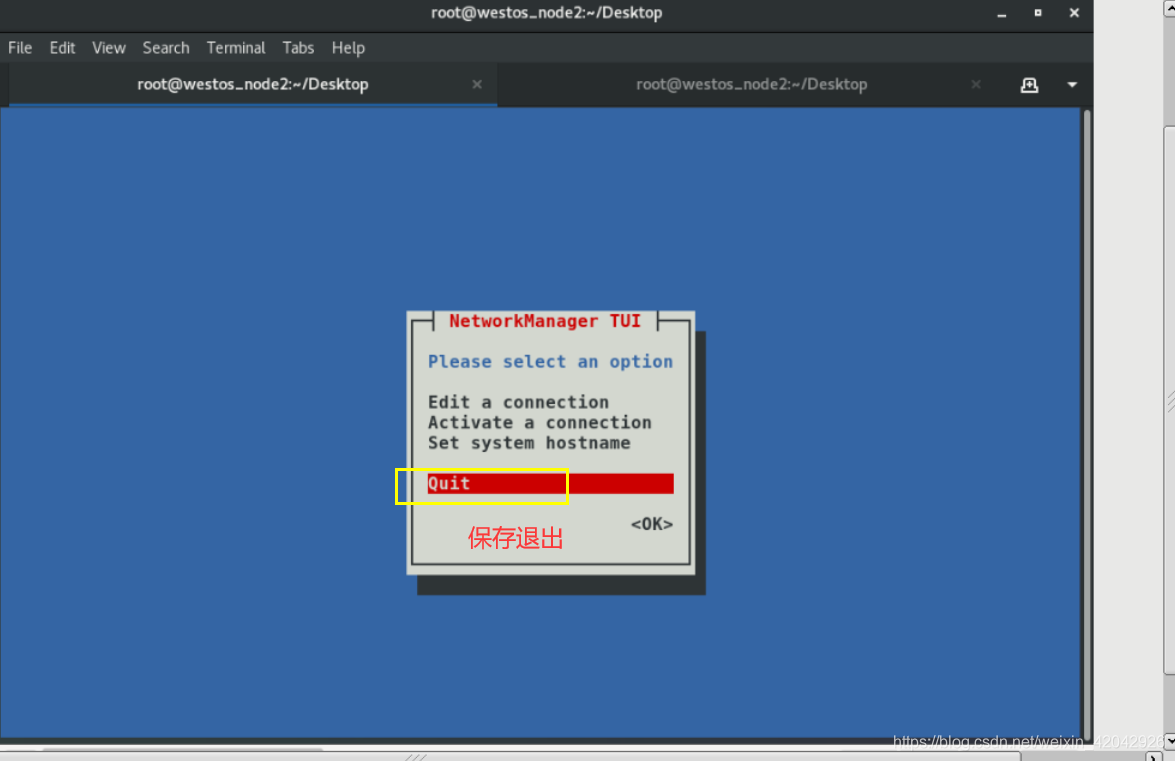Select the highlighted Quit option
This screenshot has height=761, width=1175.
coord(550,483)
